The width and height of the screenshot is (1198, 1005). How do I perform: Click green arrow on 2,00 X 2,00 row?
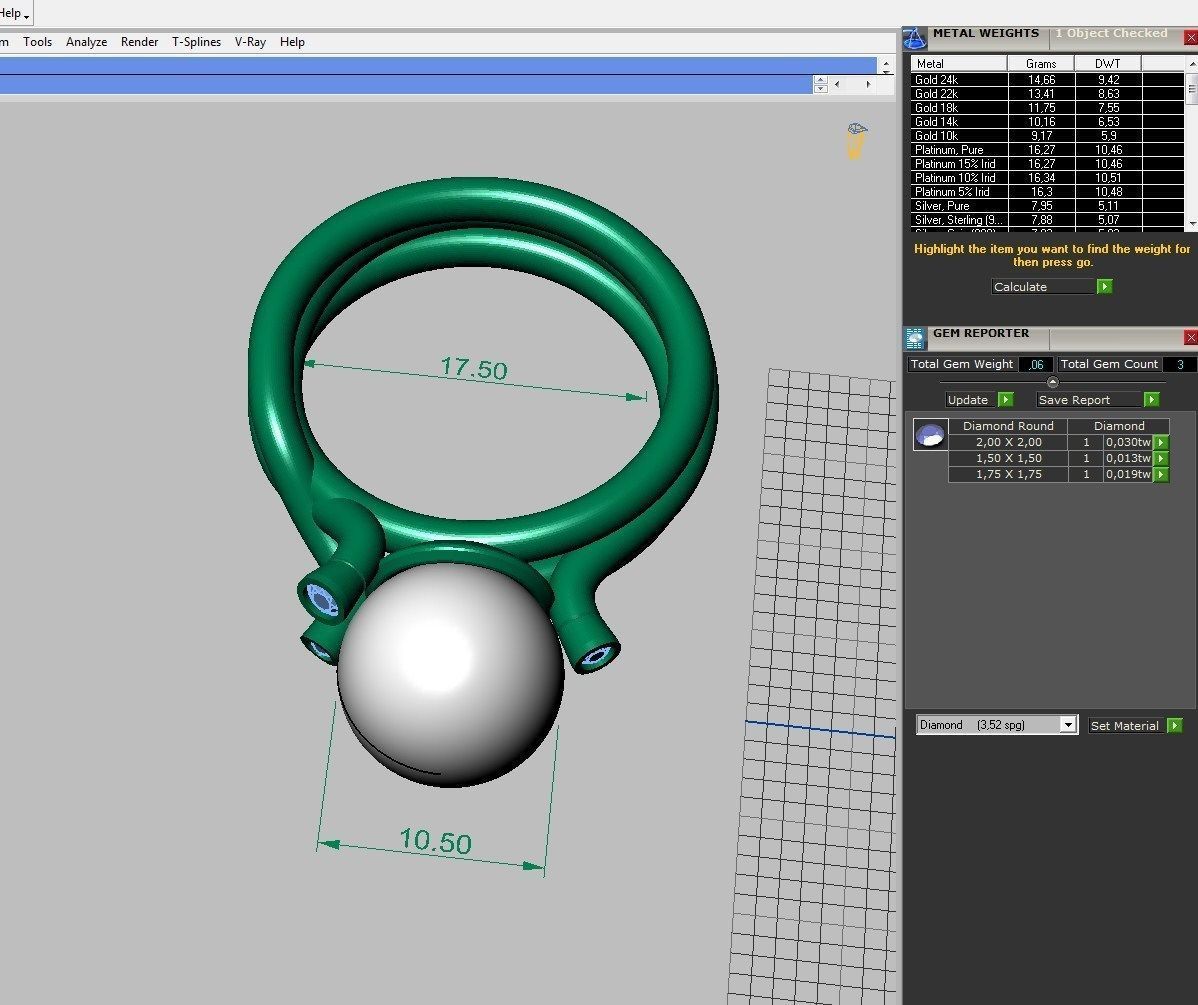click(1161, 443)
